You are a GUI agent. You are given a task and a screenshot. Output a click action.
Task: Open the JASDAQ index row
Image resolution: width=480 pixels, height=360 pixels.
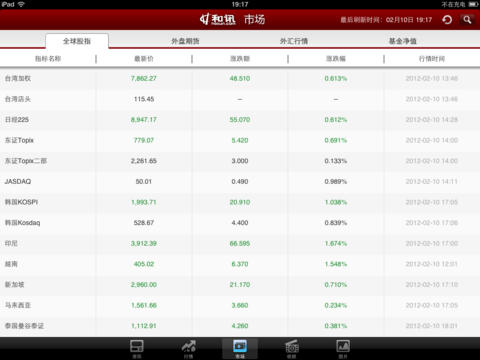click(x=240, y=181)
